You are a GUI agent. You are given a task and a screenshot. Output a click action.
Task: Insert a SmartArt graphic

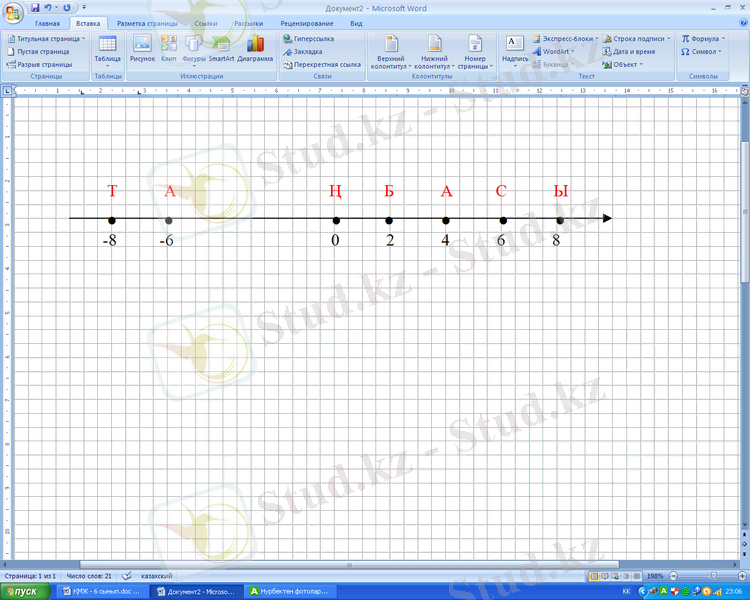(x=221, y=48)
